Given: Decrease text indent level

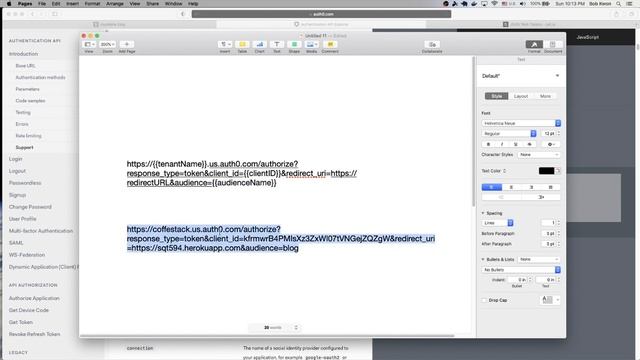Looking at the screenshot, I should (x=501, y=197).
